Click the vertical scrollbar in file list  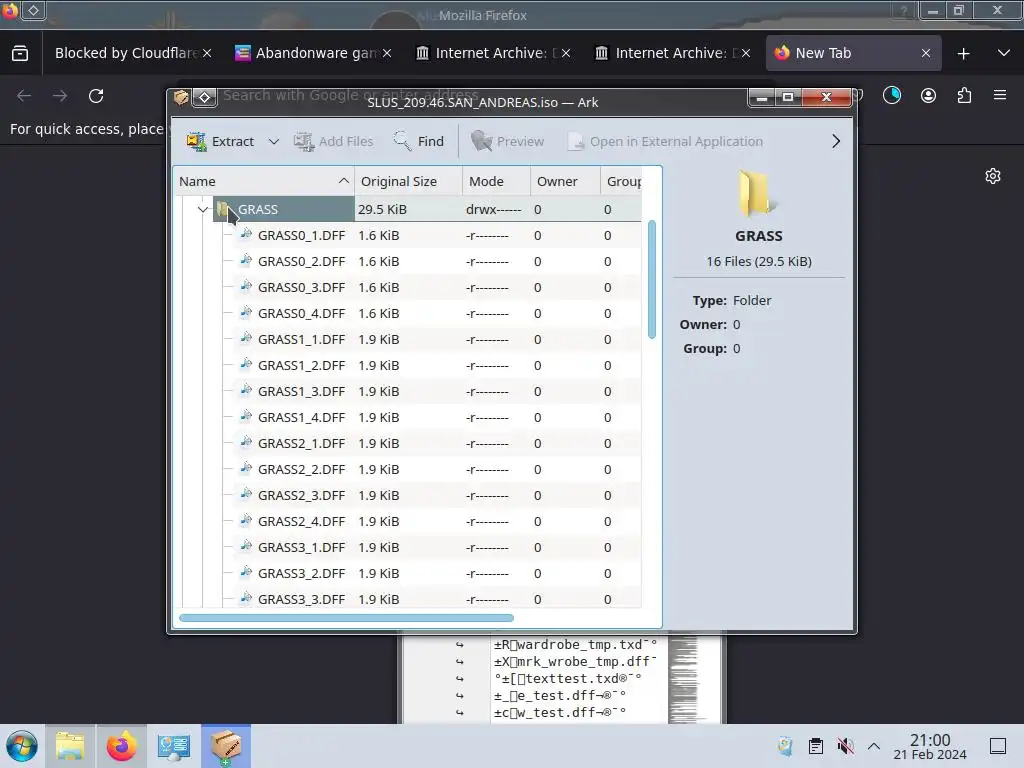pos(651,280)
